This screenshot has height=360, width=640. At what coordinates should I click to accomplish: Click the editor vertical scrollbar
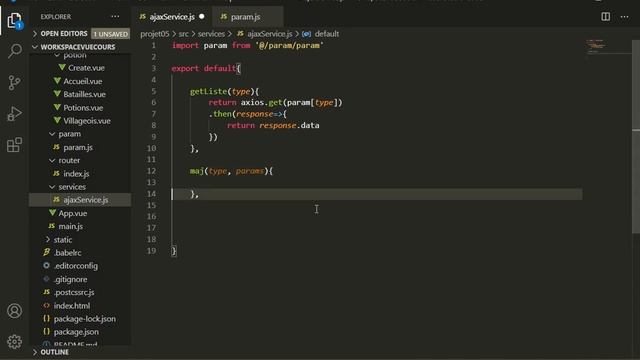click(636, 137)
